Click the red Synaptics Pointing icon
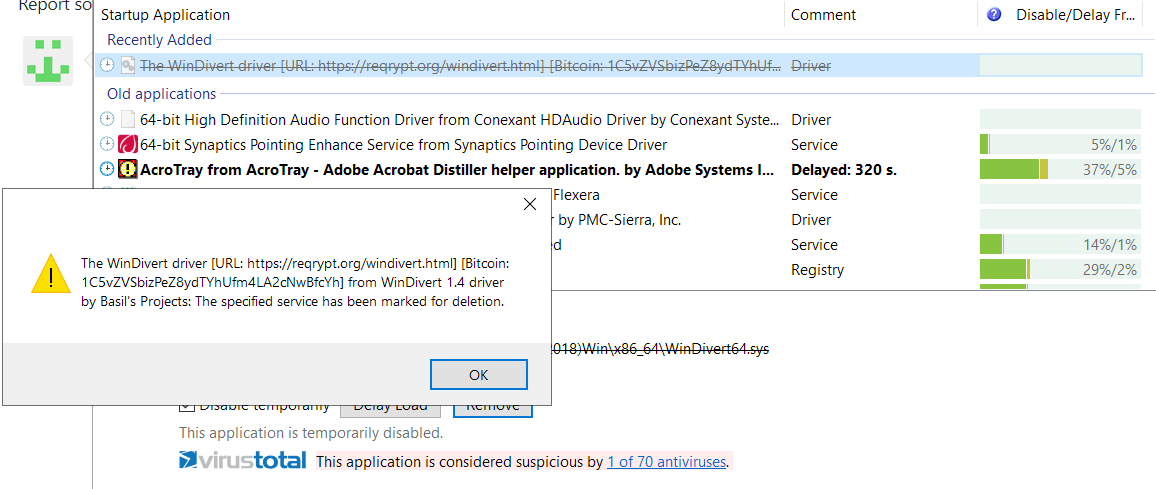The width and height of the screenshot is (1156, 489). (128, 144)
